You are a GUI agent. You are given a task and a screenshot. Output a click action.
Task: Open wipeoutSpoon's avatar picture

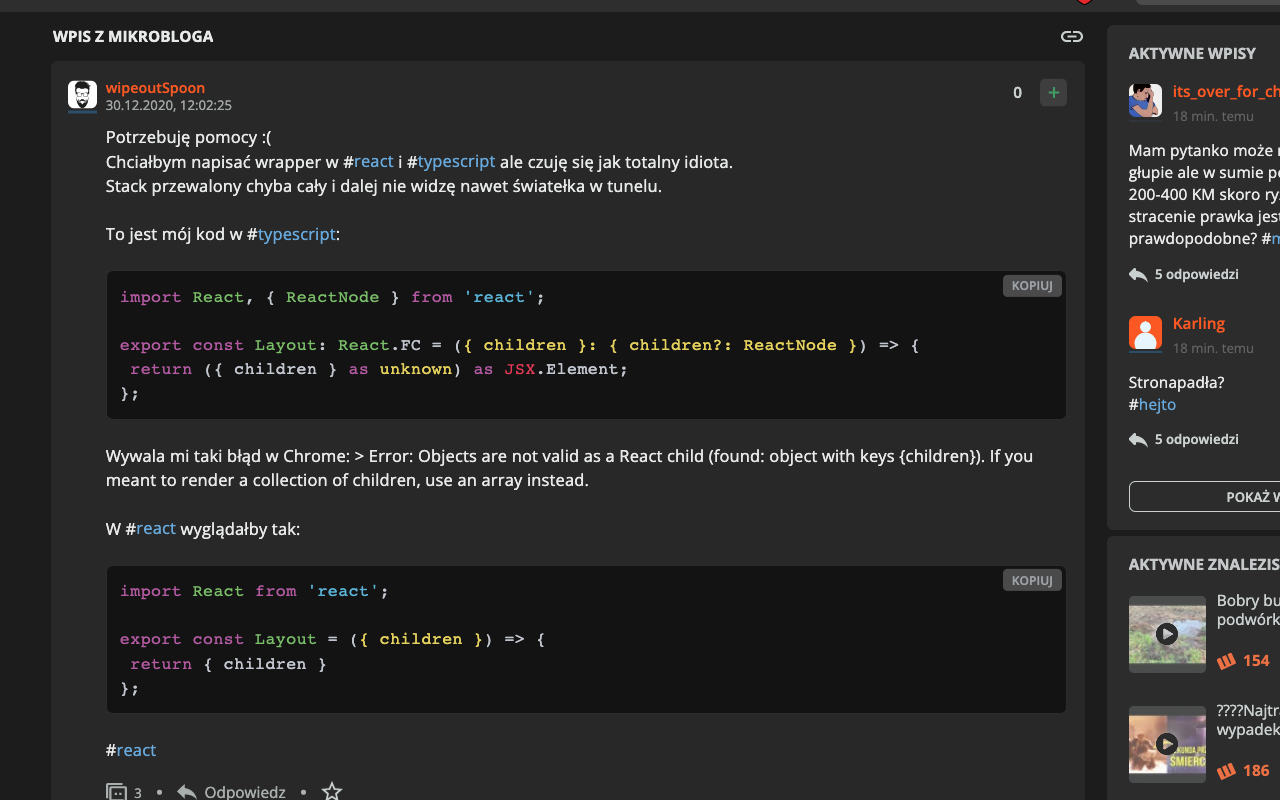(x=82, y=96)
